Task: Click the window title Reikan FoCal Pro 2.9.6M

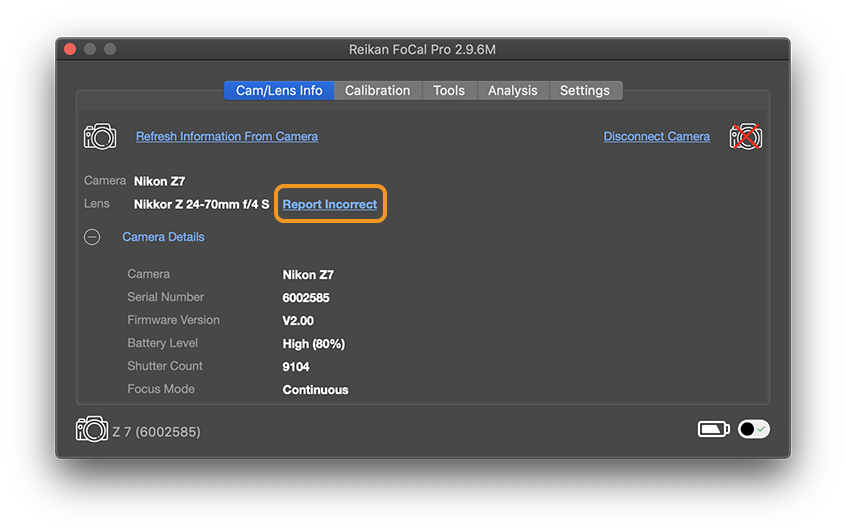Action: (422, 50)
